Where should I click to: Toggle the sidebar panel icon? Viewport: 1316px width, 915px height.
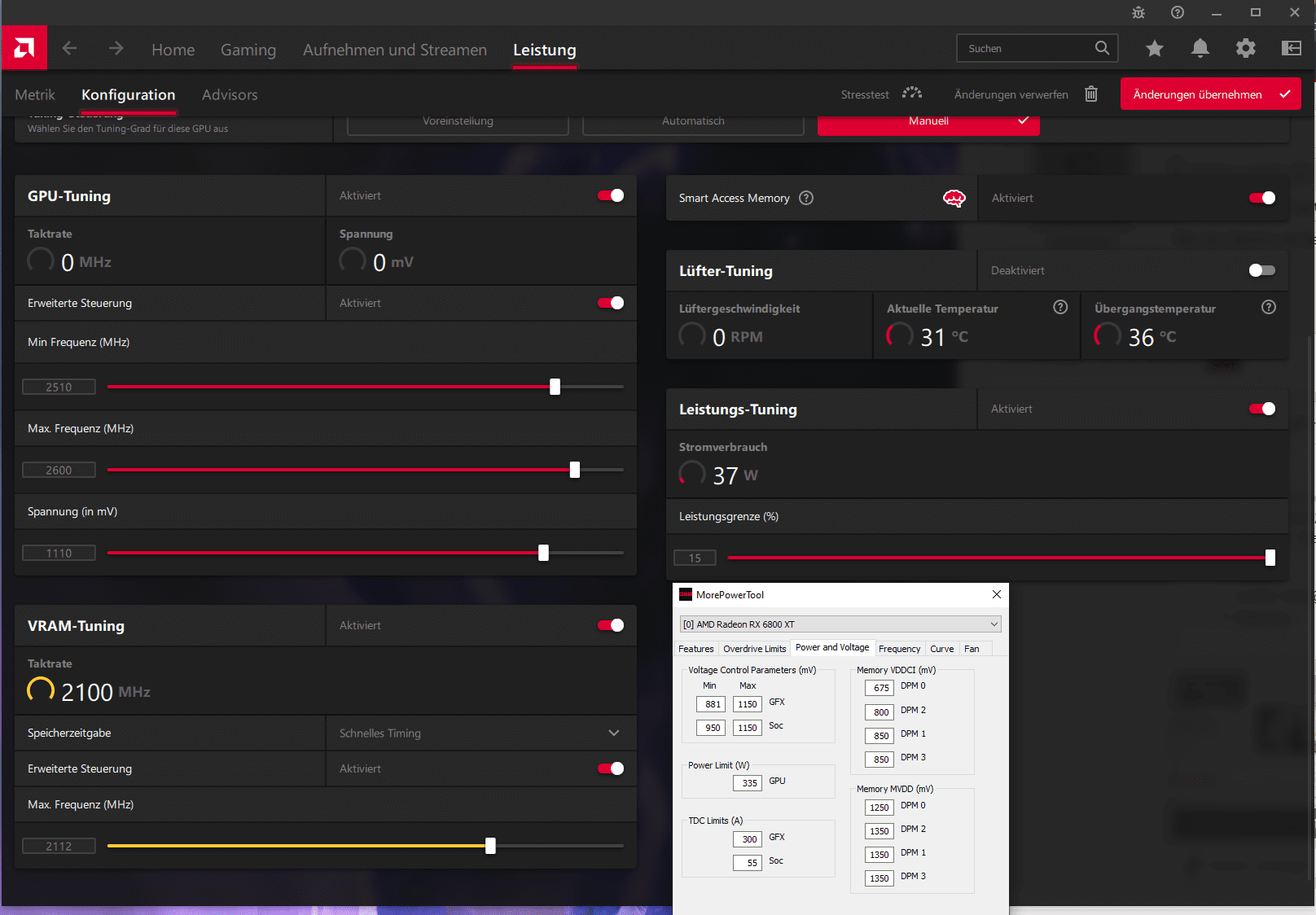tap(1291, 49)
